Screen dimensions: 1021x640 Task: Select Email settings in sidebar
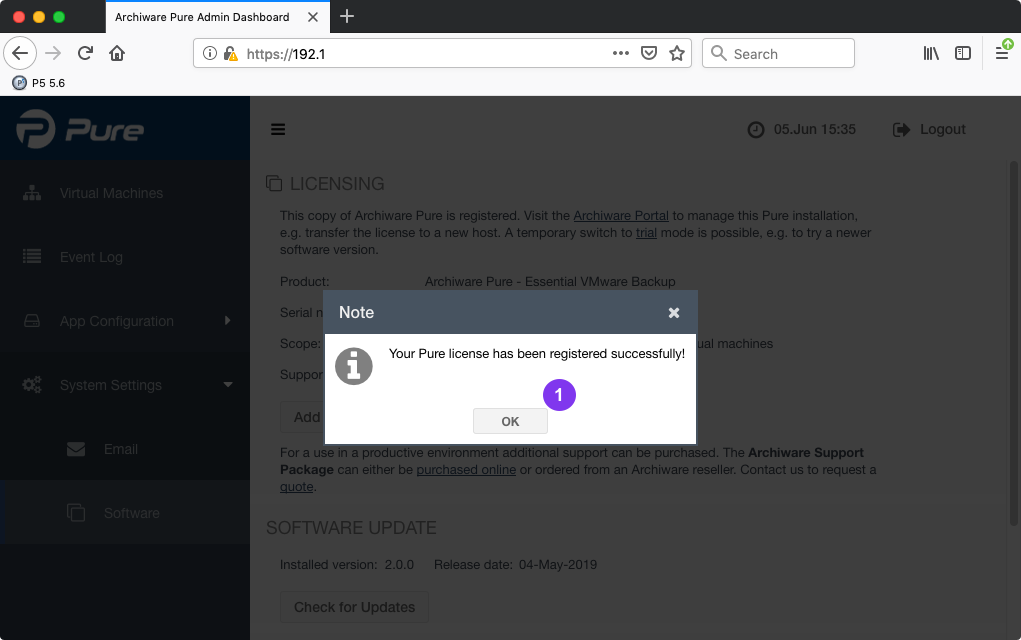pyautogui.click(x=120, y=449)
